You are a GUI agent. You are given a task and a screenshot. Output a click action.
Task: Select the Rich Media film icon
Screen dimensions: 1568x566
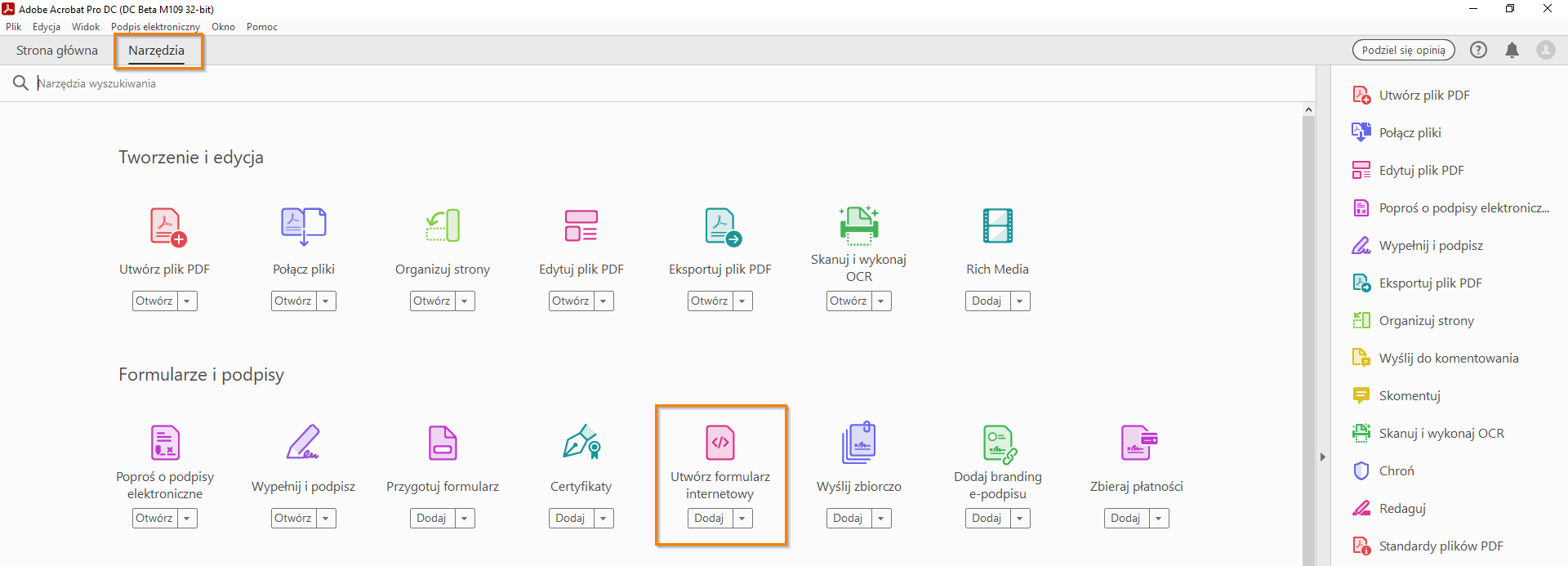tap(998, 226)
